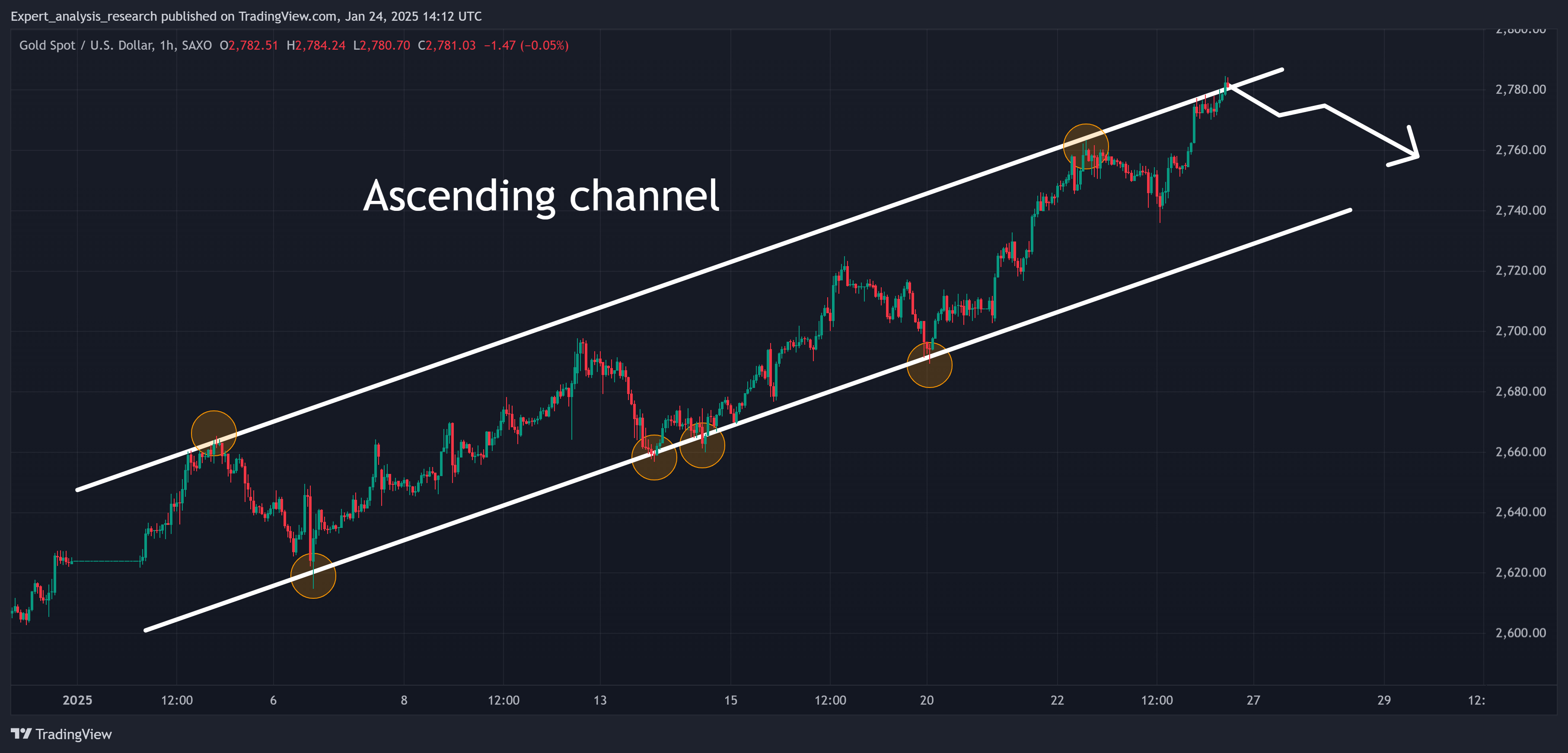Click the leftmost of the twin orange circles
Screen dimensions: 1568x753
tap(654, 458)
